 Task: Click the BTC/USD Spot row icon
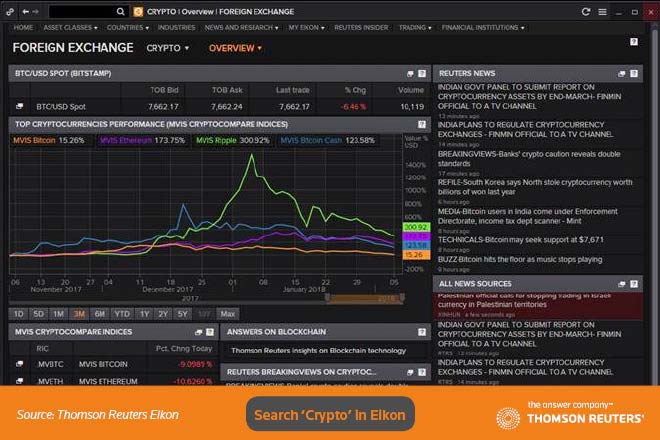(x=19, y=106)
